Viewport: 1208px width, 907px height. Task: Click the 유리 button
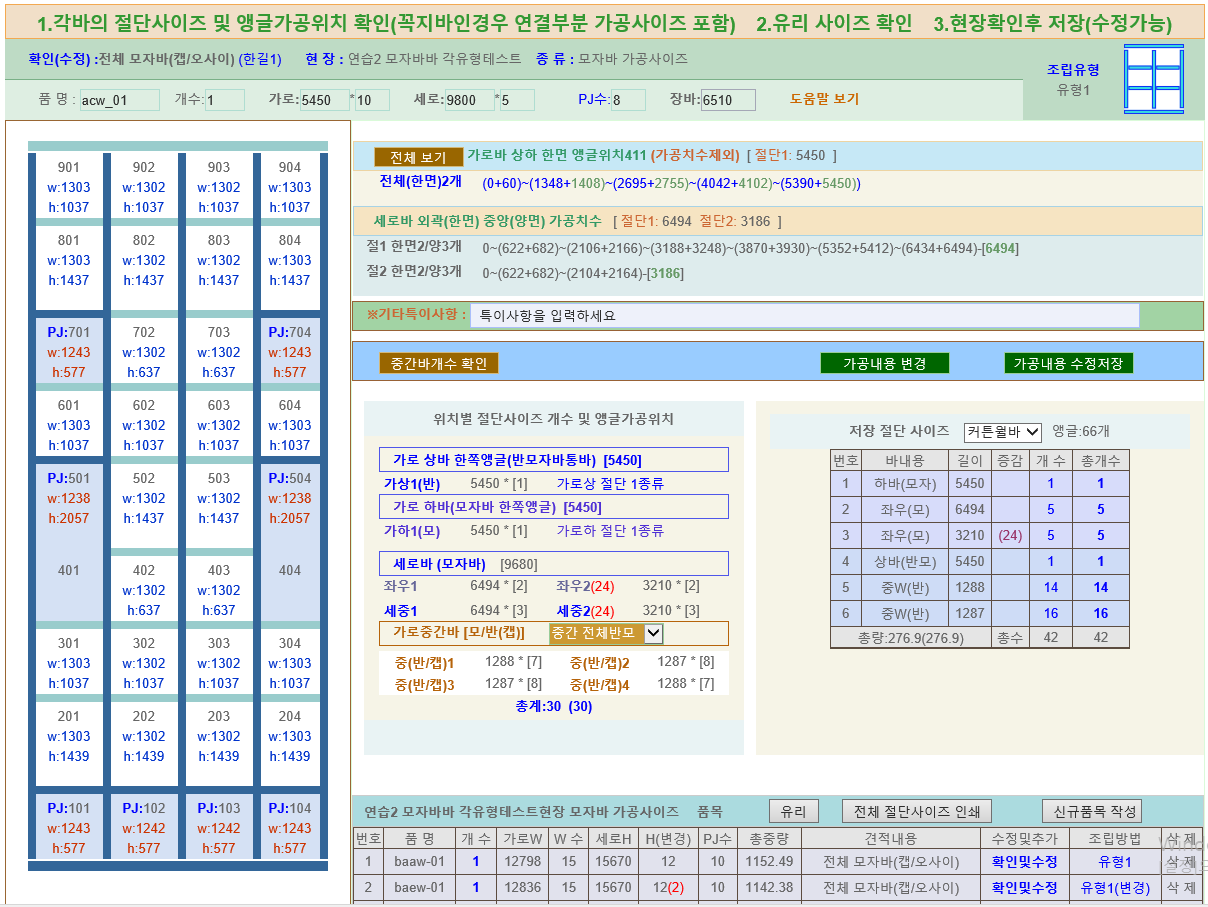tap(794, 811)
